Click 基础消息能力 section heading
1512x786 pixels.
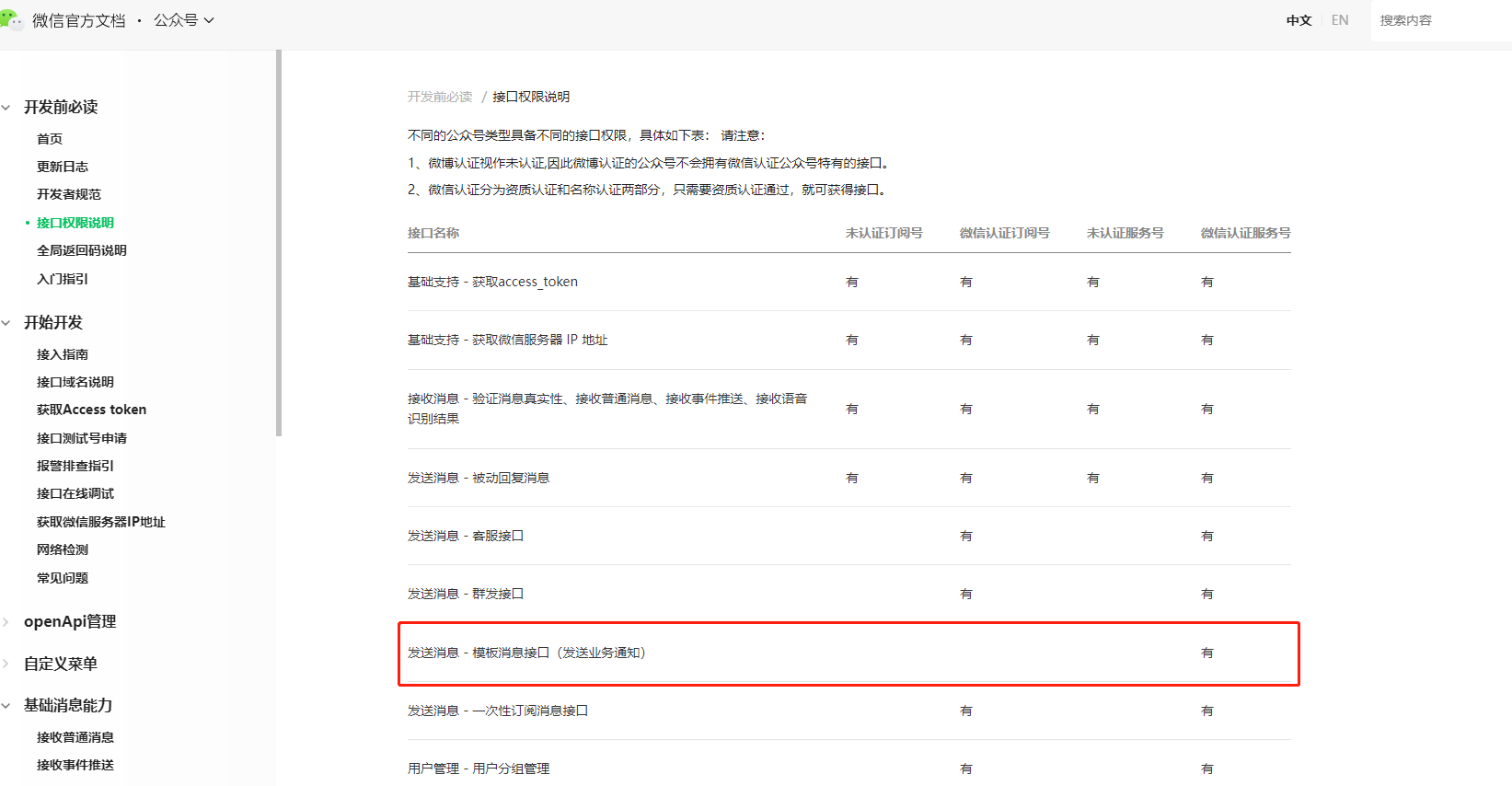click(68, 706)
